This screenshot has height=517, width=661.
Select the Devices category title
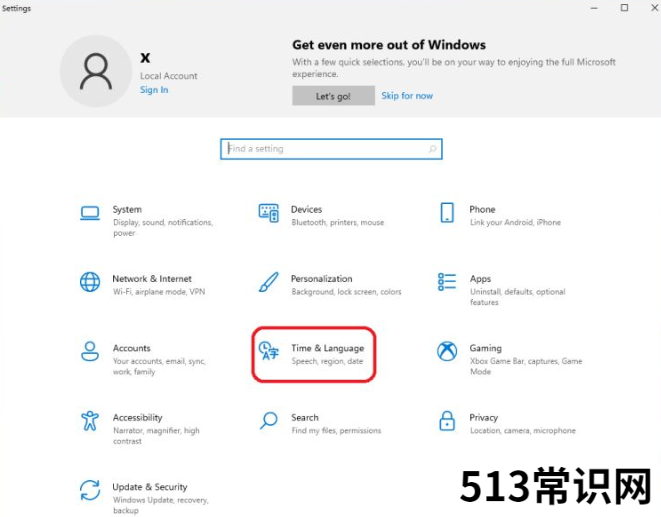[x=306, y=209]
